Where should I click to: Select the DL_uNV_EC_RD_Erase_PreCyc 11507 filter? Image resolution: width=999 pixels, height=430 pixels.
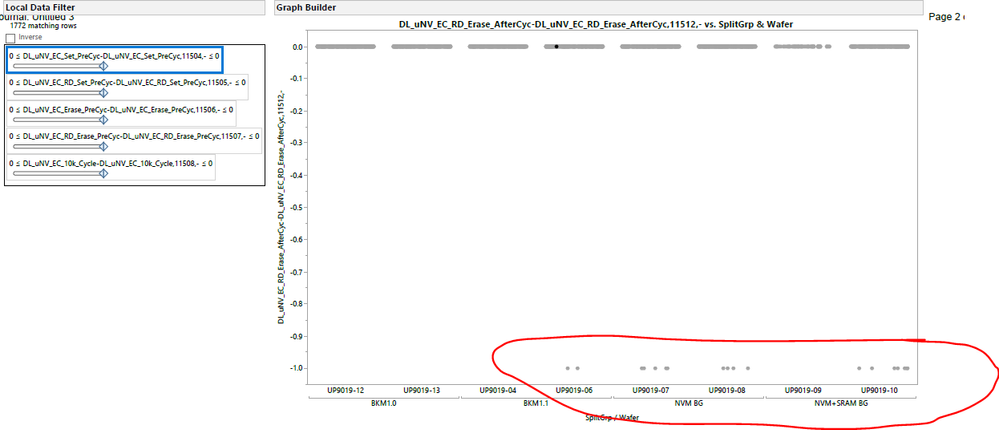(x=134, y=140)
